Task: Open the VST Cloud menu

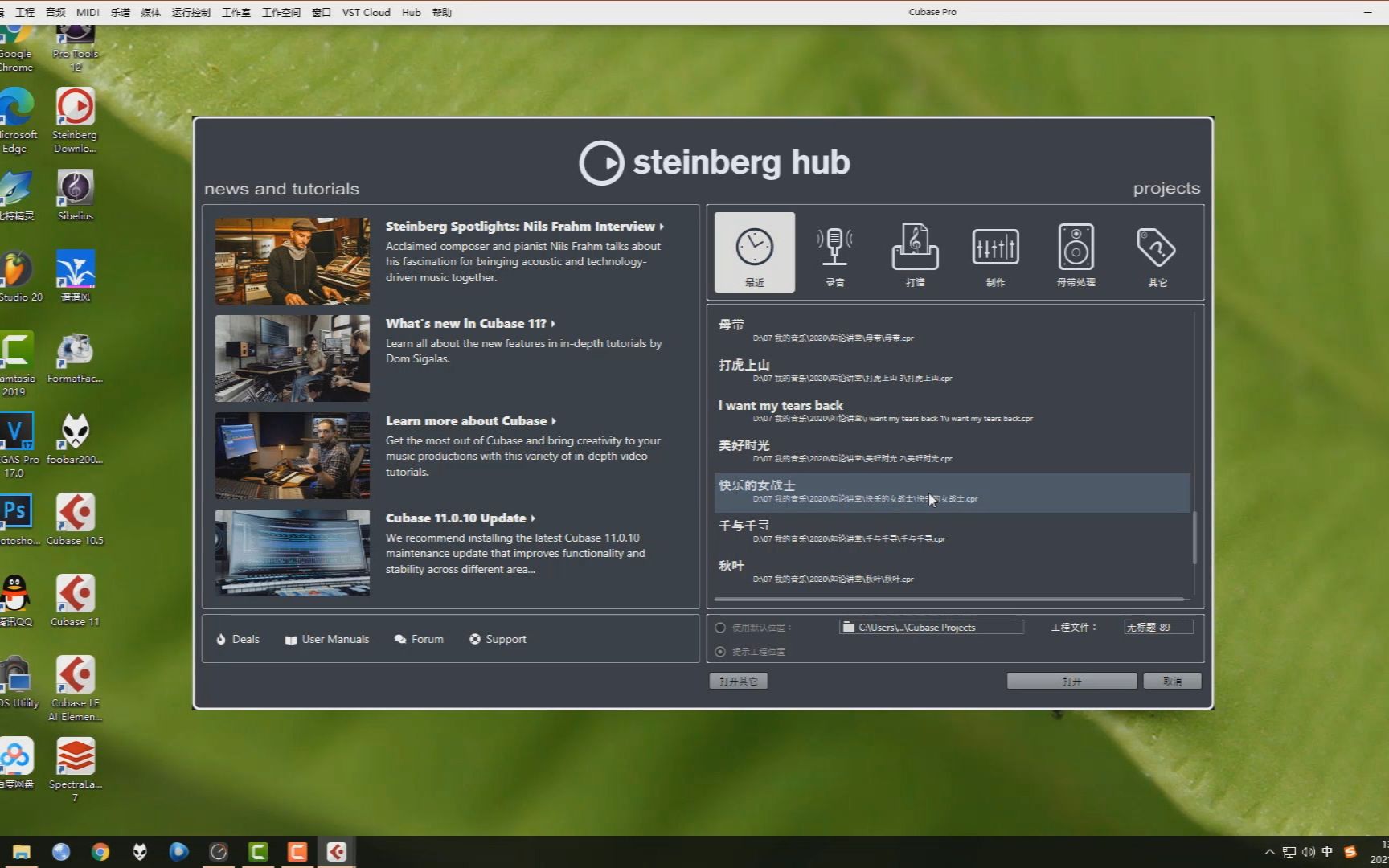Action: tap(366, 12)
